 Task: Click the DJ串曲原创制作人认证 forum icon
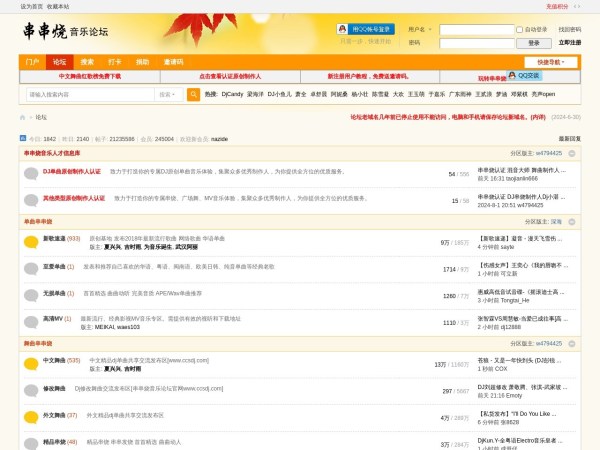[30, 173]
